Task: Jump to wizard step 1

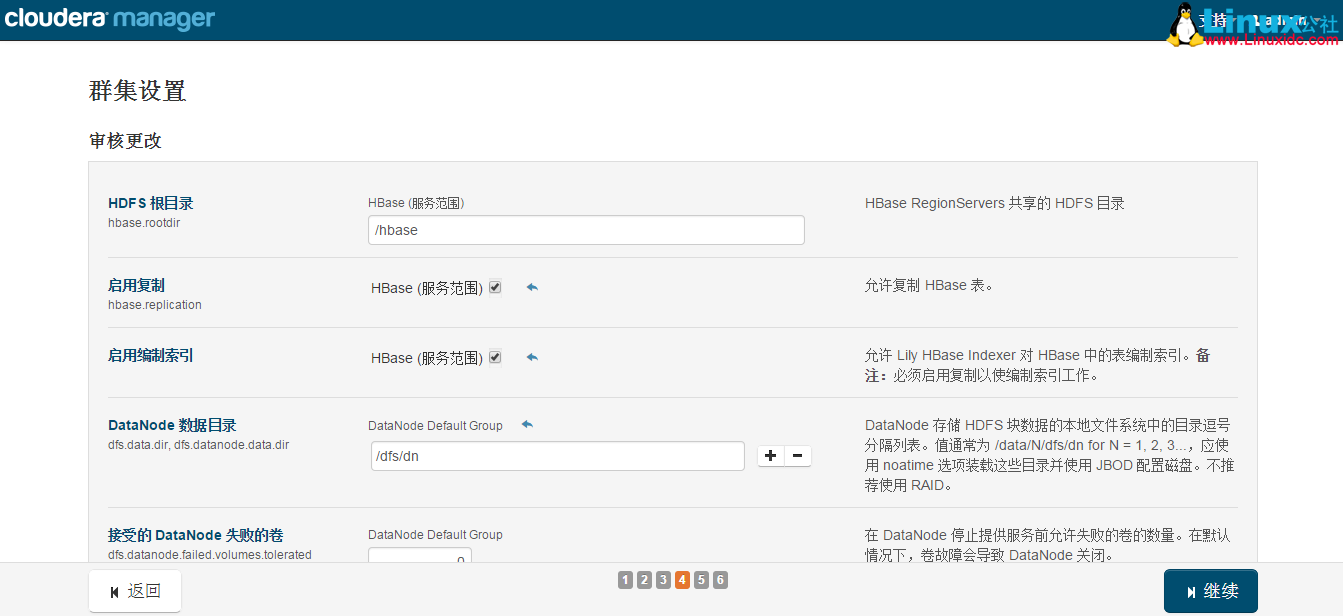Action: coord(625,579)
